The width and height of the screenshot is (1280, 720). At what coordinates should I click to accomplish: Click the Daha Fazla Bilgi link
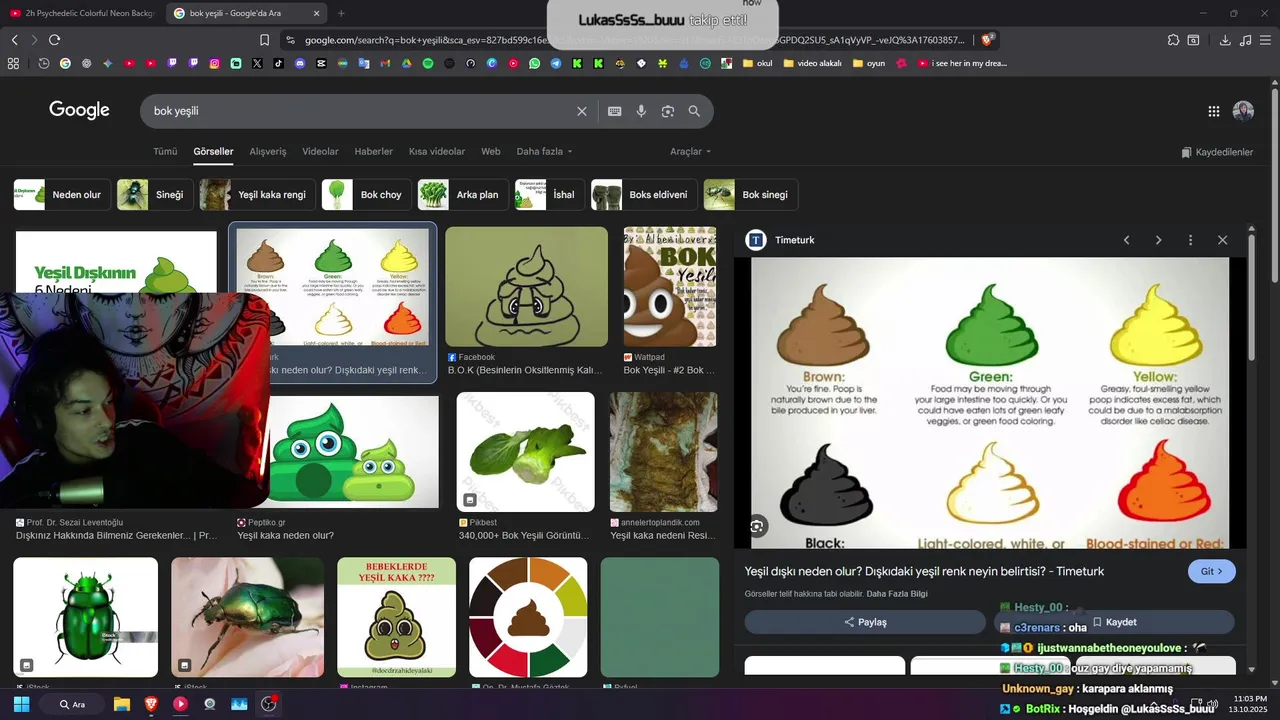coord(897,594)
